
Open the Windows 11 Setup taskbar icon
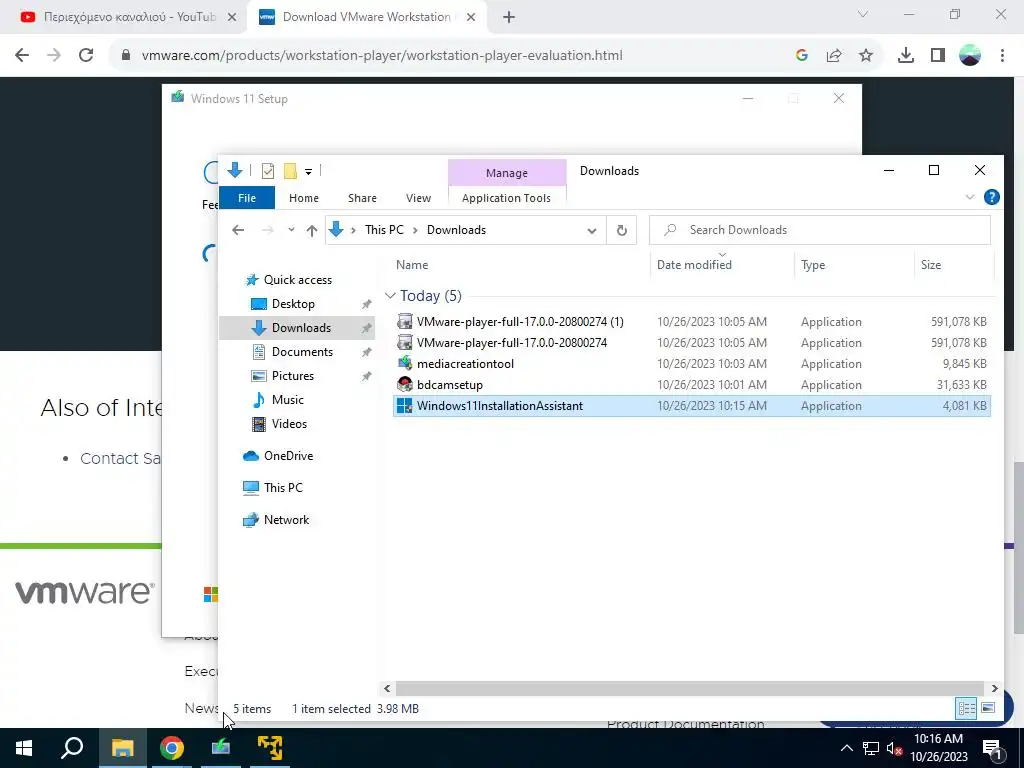221,748
